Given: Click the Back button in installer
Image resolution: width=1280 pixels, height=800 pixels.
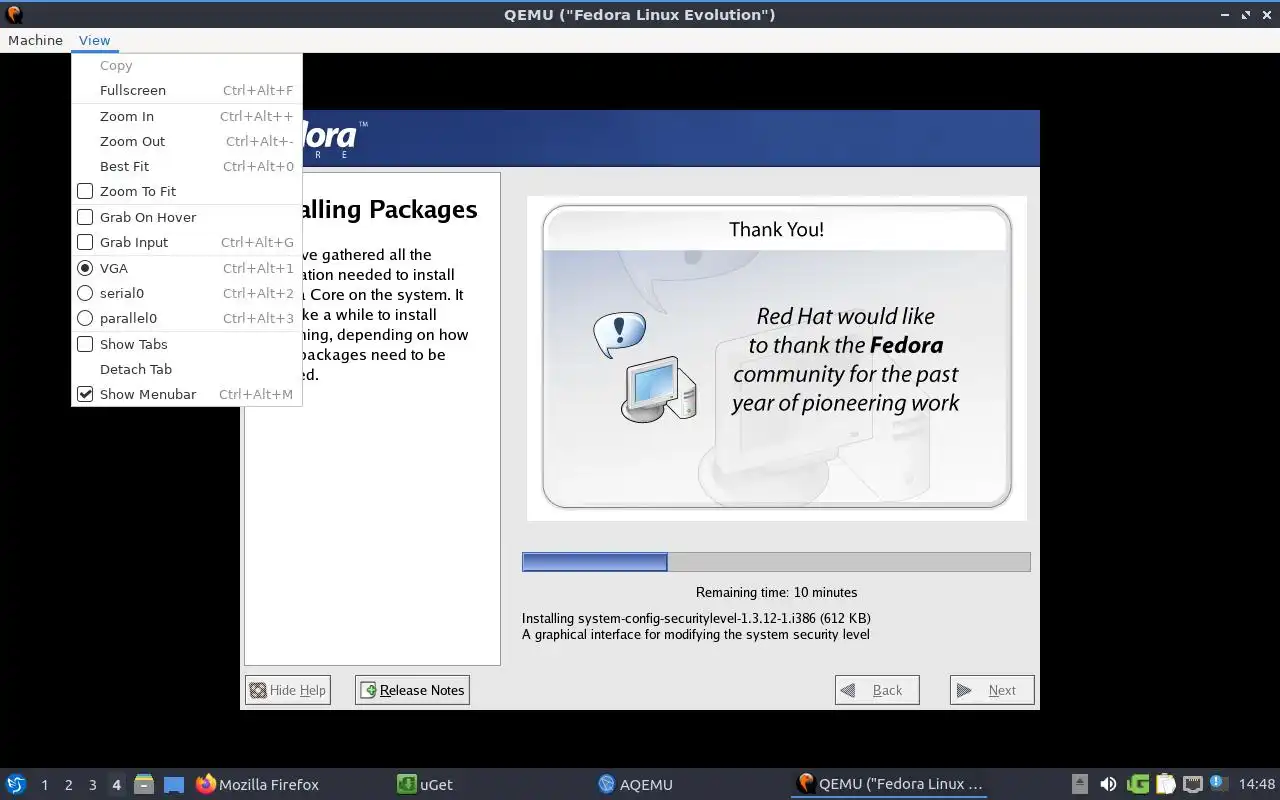Looking at the screenshot, I should coord(877,690).
